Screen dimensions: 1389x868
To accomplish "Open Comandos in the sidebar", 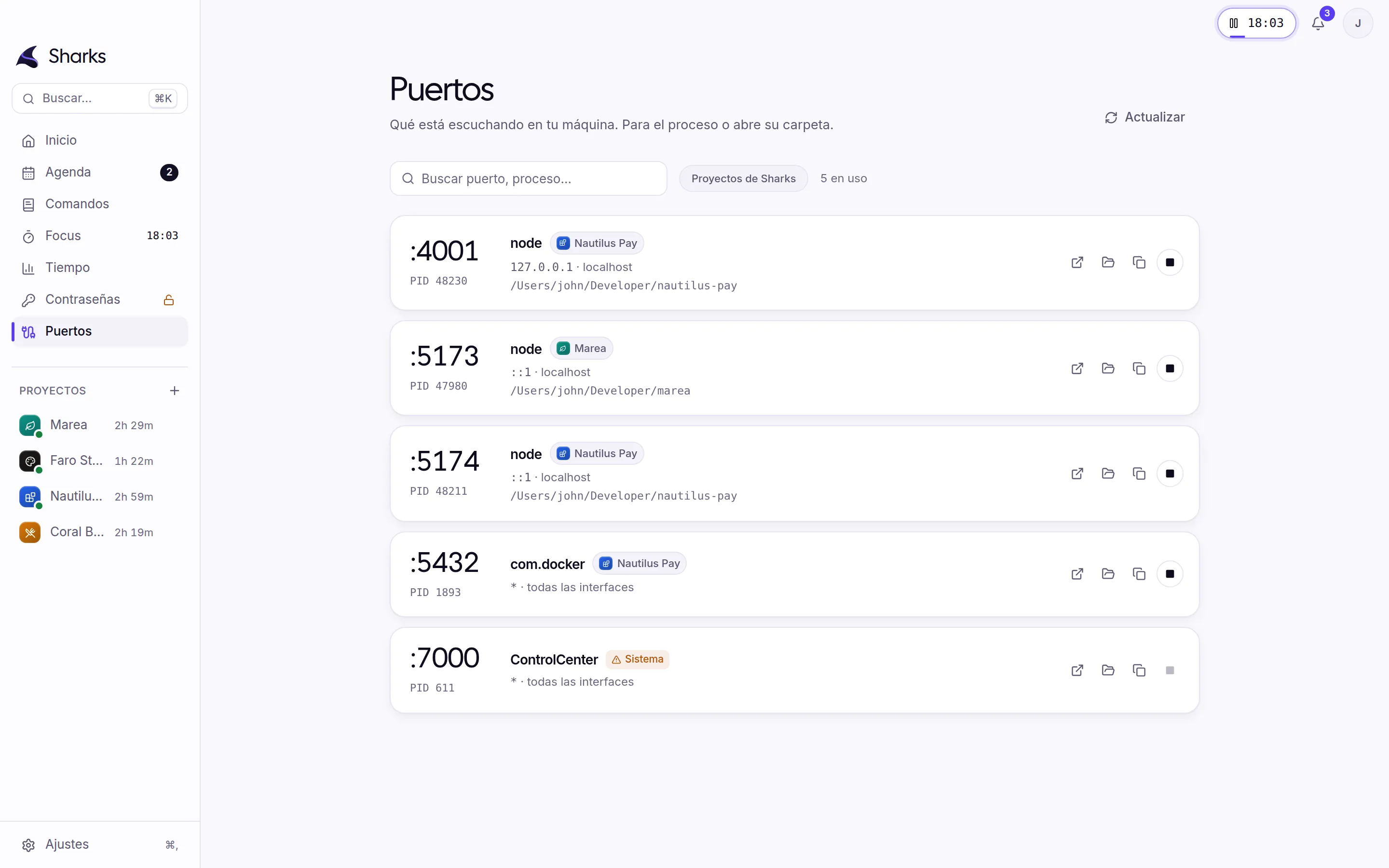I will click(x=100, y=204).
